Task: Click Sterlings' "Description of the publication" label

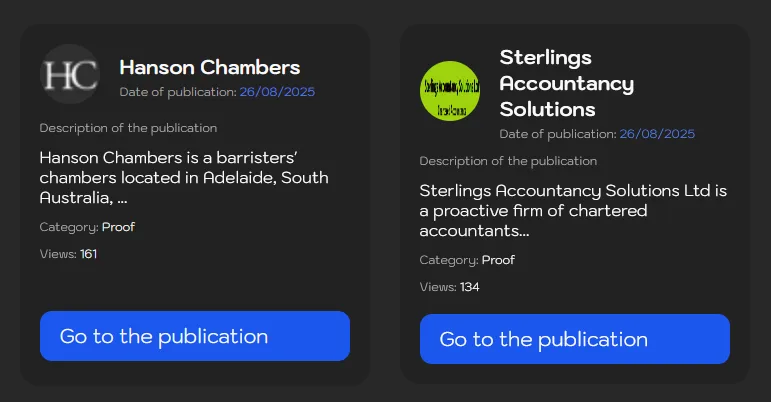Action: (x=508, y=161)
